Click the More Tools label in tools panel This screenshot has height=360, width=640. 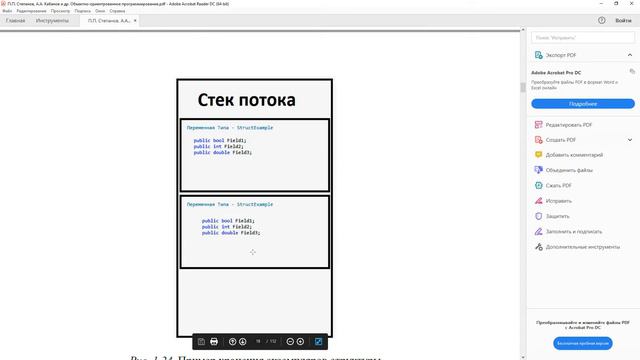[582, 247]
